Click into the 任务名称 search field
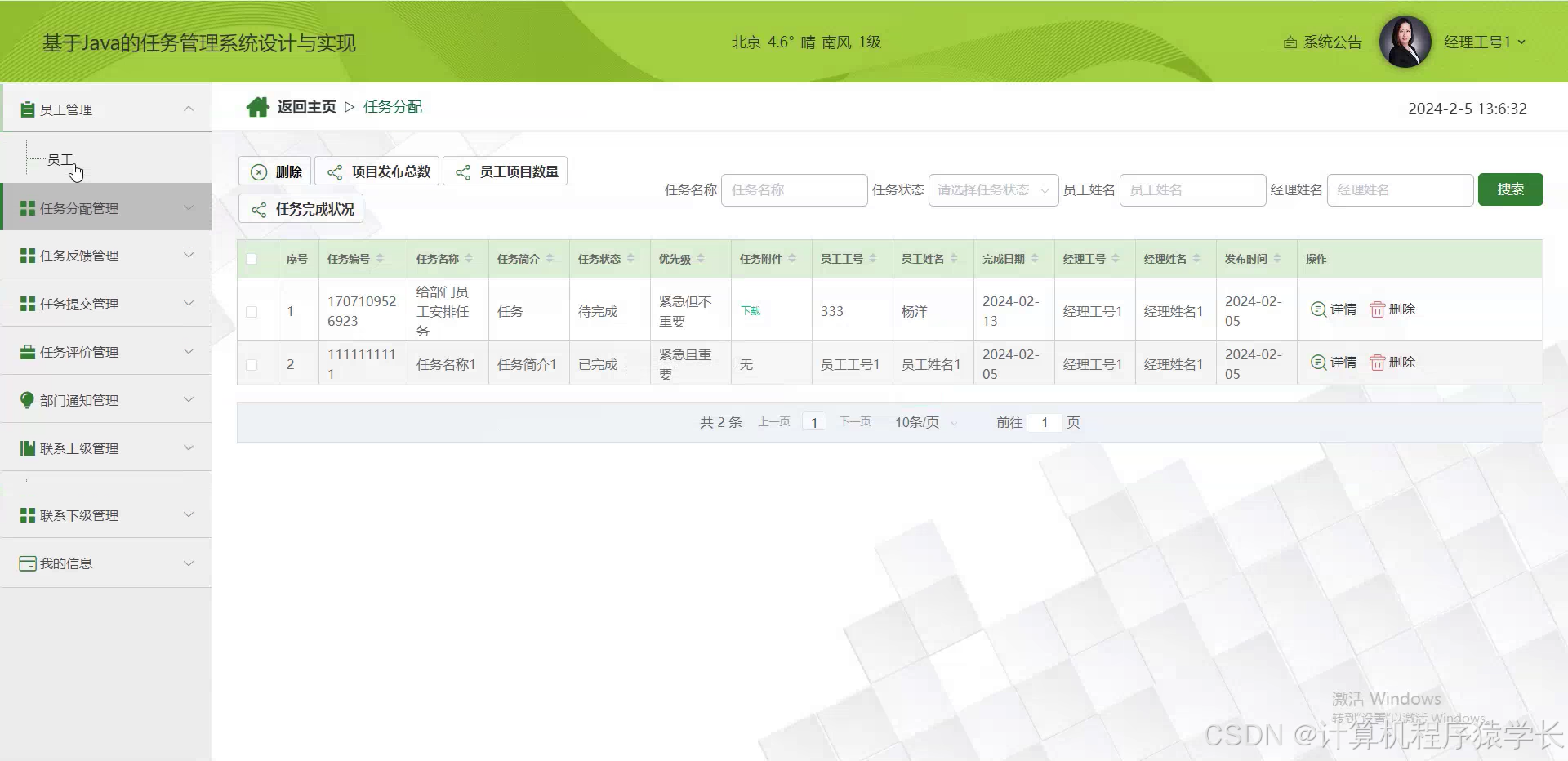This screenshot has width=1568, height=761. click(794, 190)
